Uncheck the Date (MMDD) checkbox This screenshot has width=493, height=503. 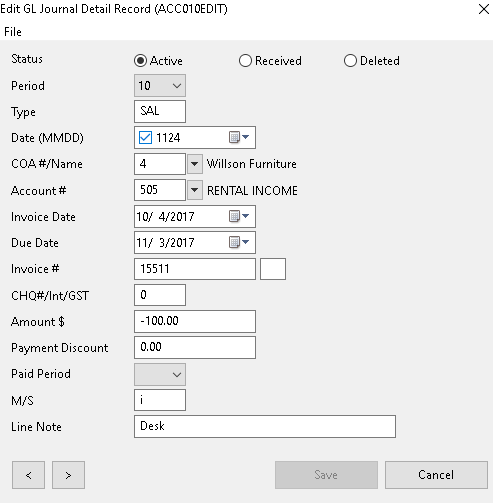[145, 137]
